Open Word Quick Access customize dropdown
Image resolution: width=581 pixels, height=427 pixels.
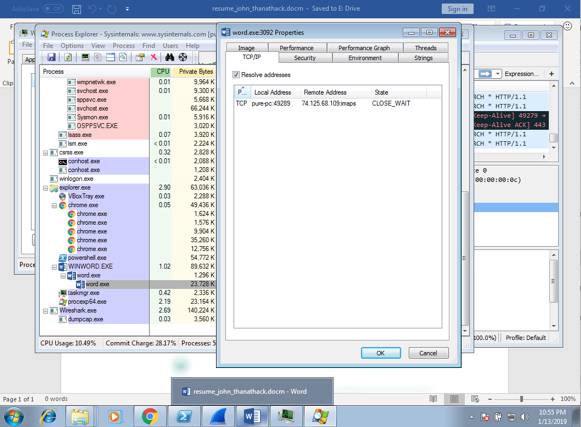127,9
